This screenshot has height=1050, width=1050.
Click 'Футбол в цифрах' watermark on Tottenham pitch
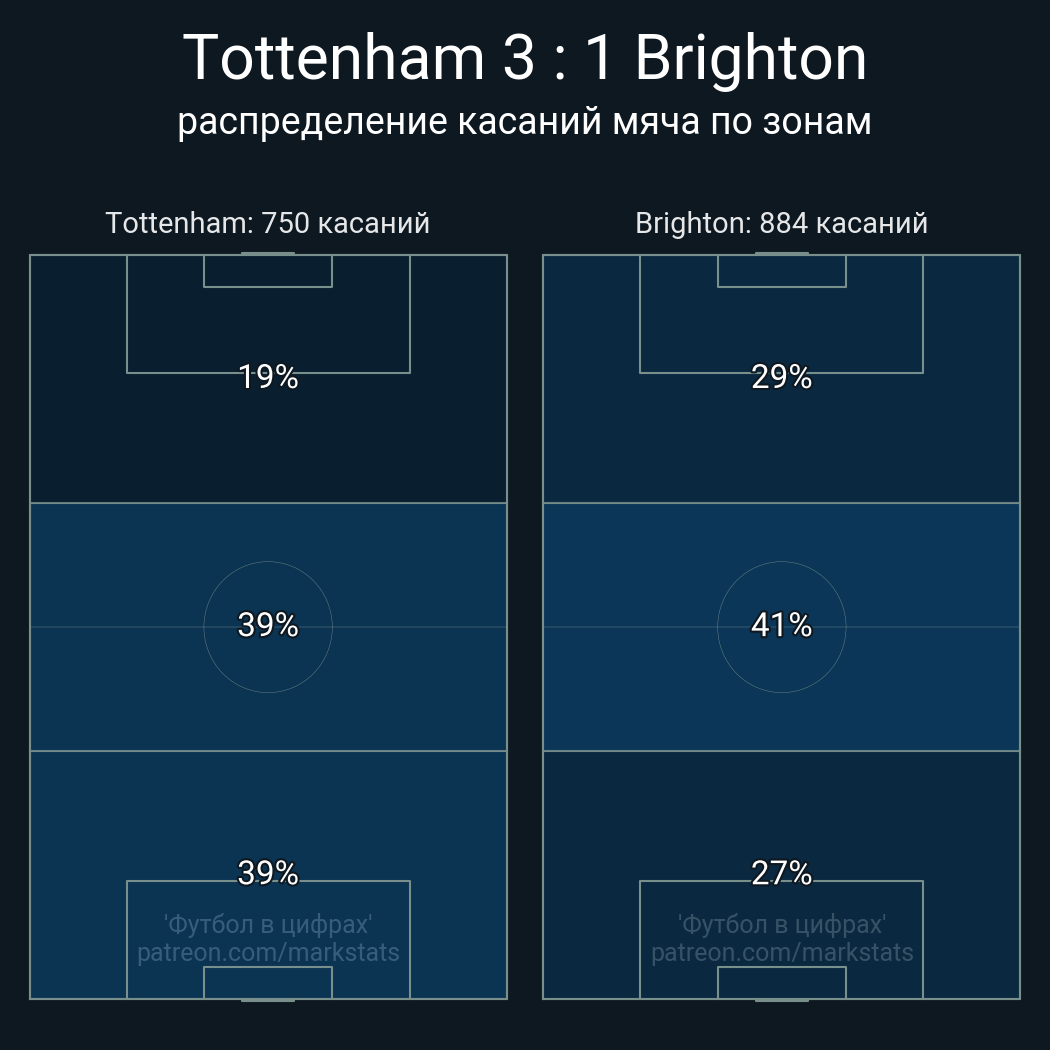[268, 925]
